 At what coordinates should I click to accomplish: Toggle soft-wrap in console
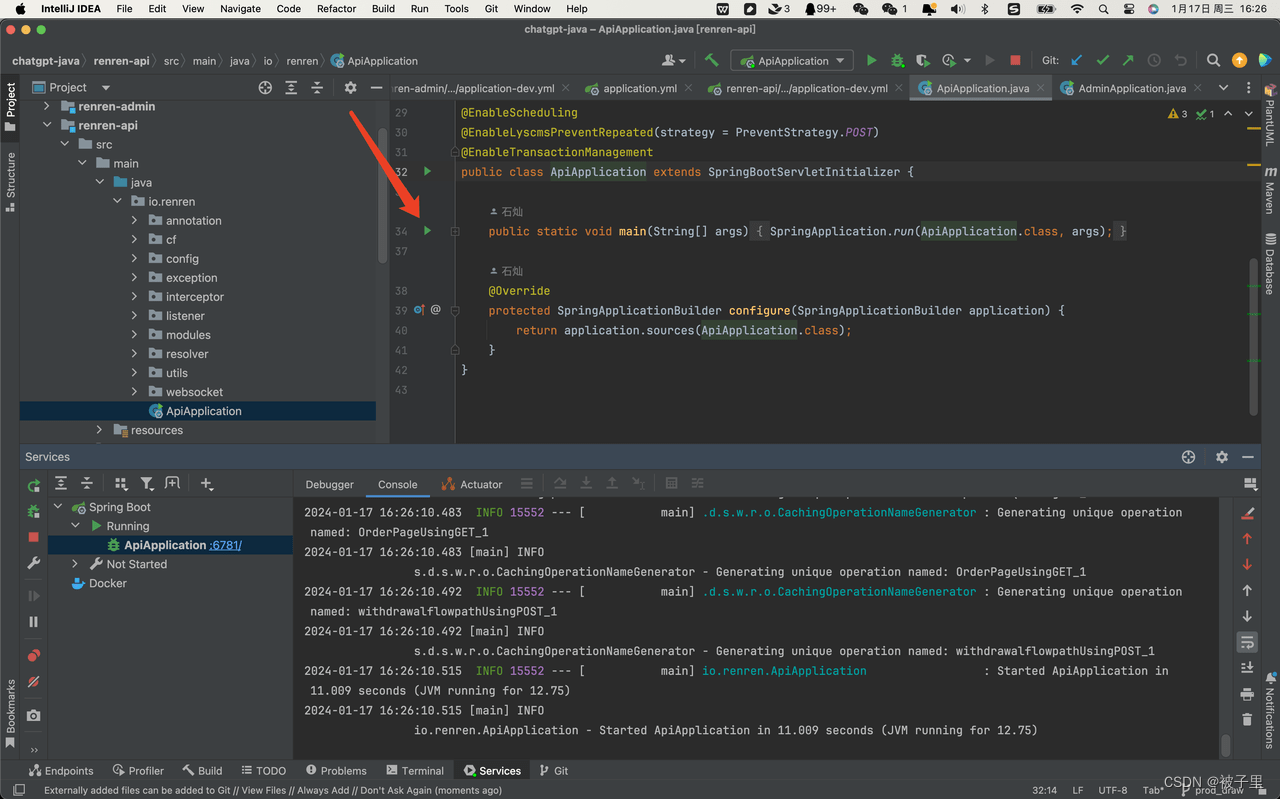pyautogui.click(x=1247, y=642)
